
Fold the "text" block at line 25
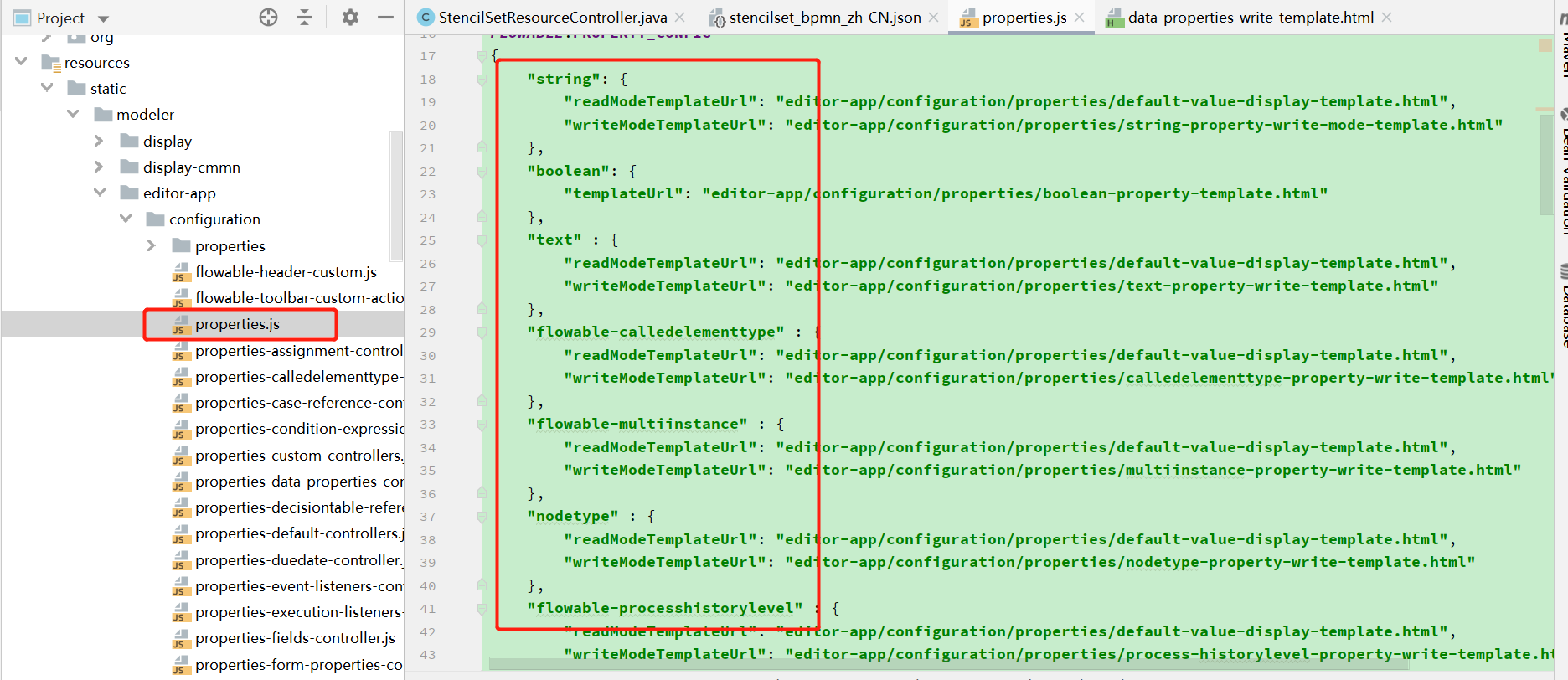click(x=482, y=240)
